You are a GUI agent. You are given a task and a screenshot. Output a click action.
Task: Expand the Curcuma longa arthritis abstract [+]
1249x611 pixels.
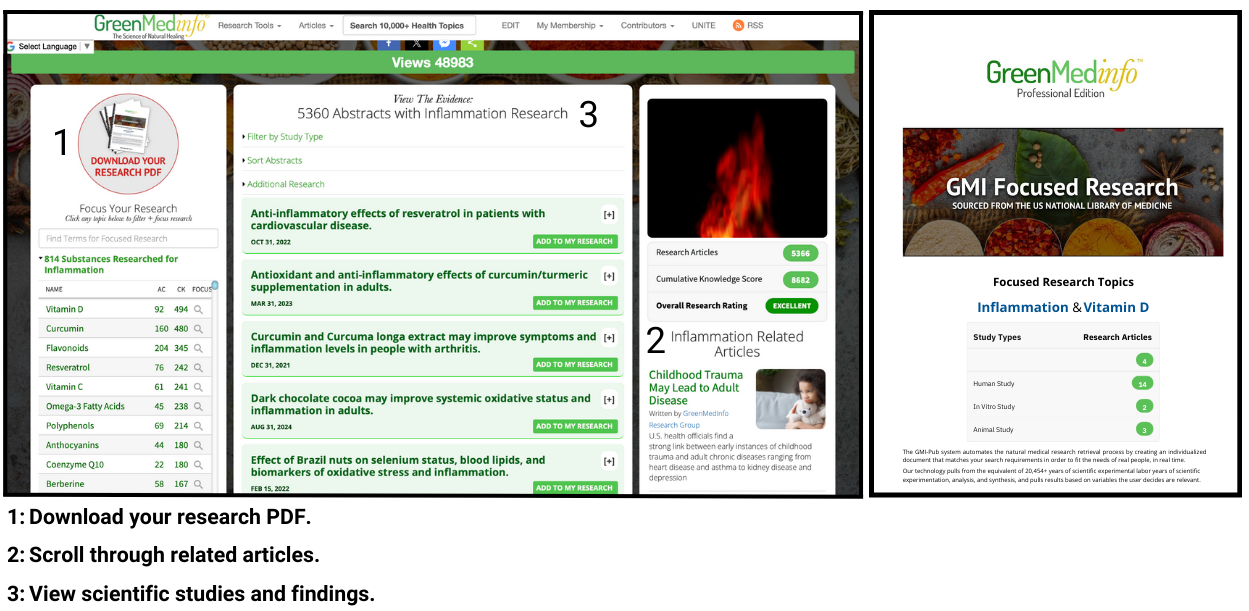point(609,338)
